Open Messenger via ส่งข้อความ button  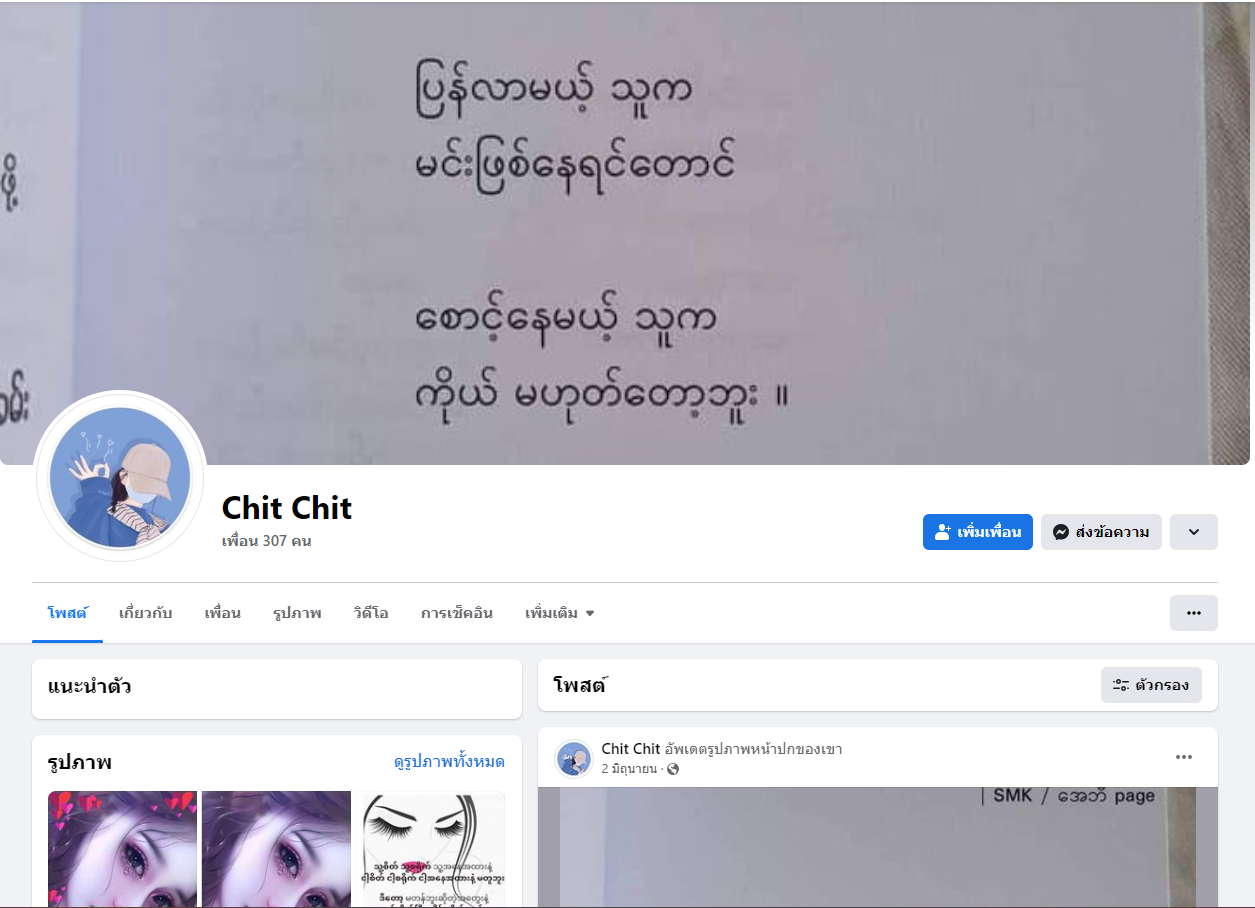click(x=1101, y=532)
